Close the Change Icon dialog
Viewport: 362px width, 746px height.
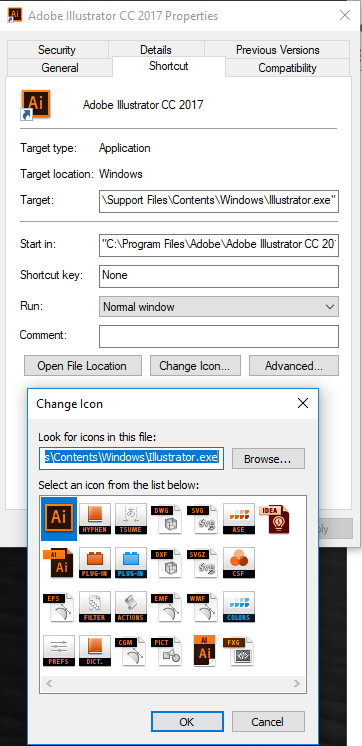tap(303, 403)
